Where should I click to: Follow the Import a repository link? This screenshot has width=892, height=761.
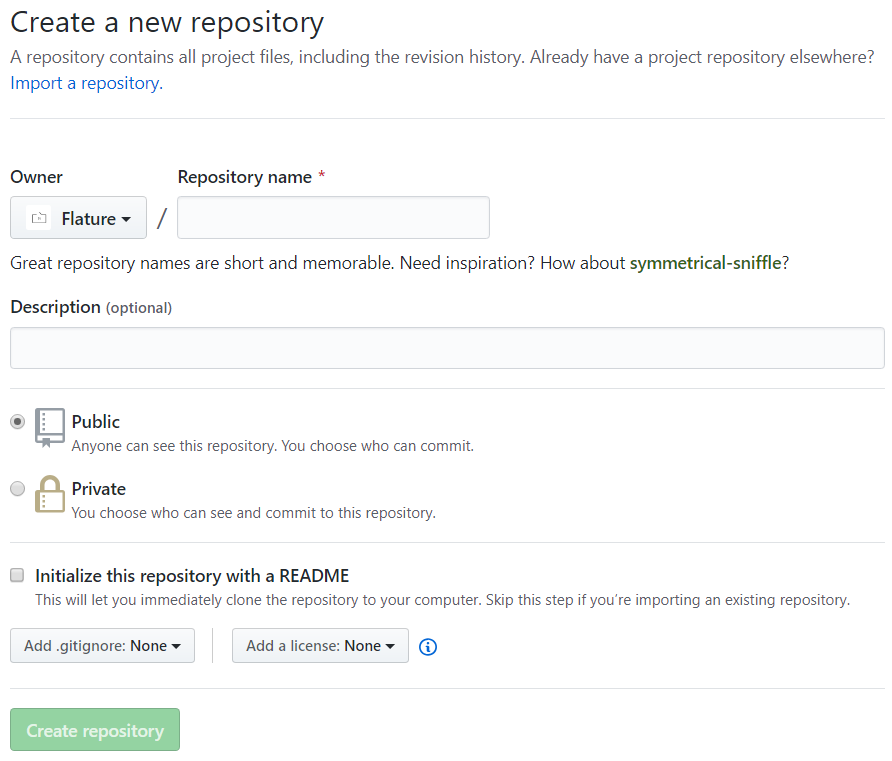click(x=86, y=83)
